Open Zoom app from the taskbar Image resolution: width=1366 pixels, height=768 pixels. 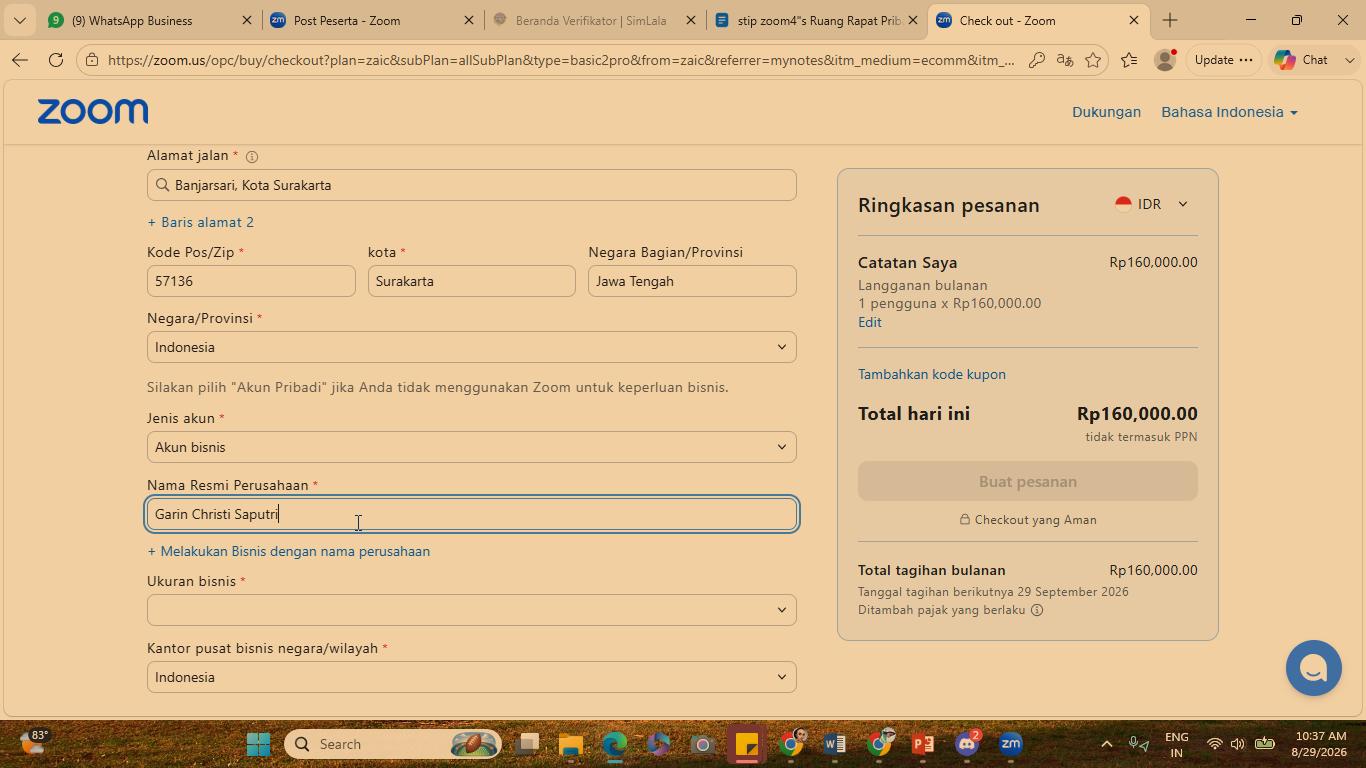click(x=1011, y=744)
